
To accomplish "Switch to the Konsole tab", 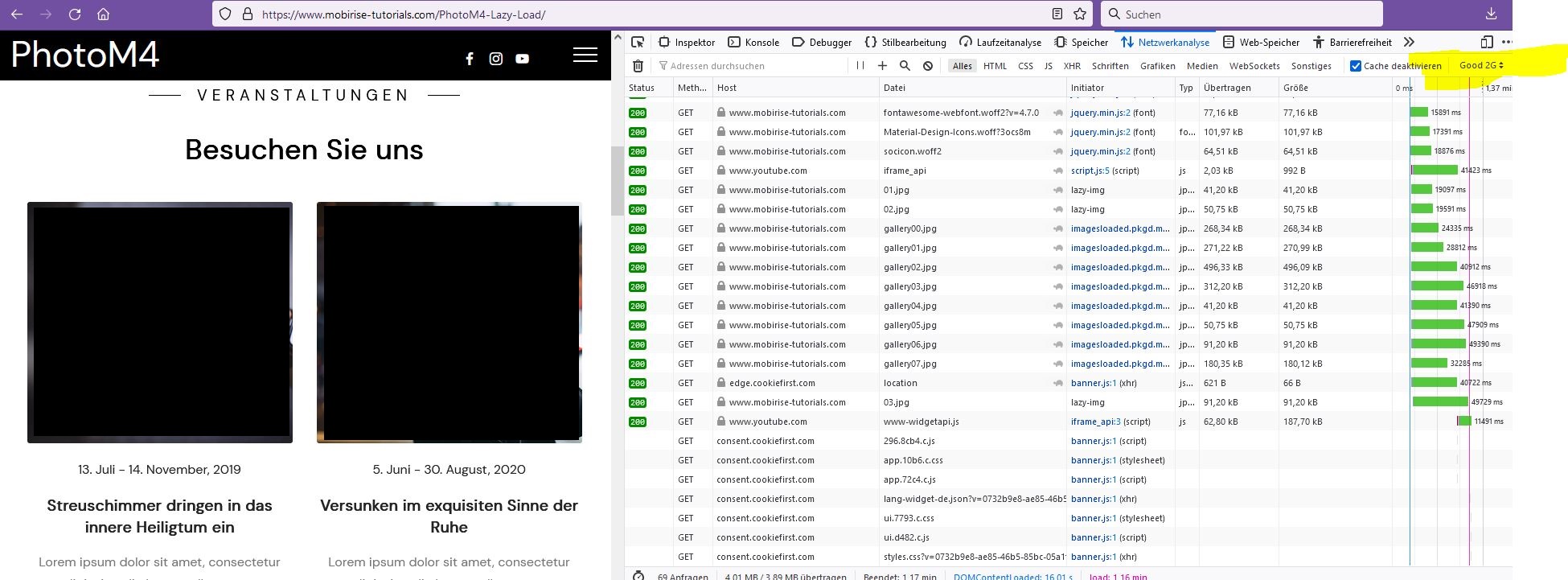I will [753, 43].
